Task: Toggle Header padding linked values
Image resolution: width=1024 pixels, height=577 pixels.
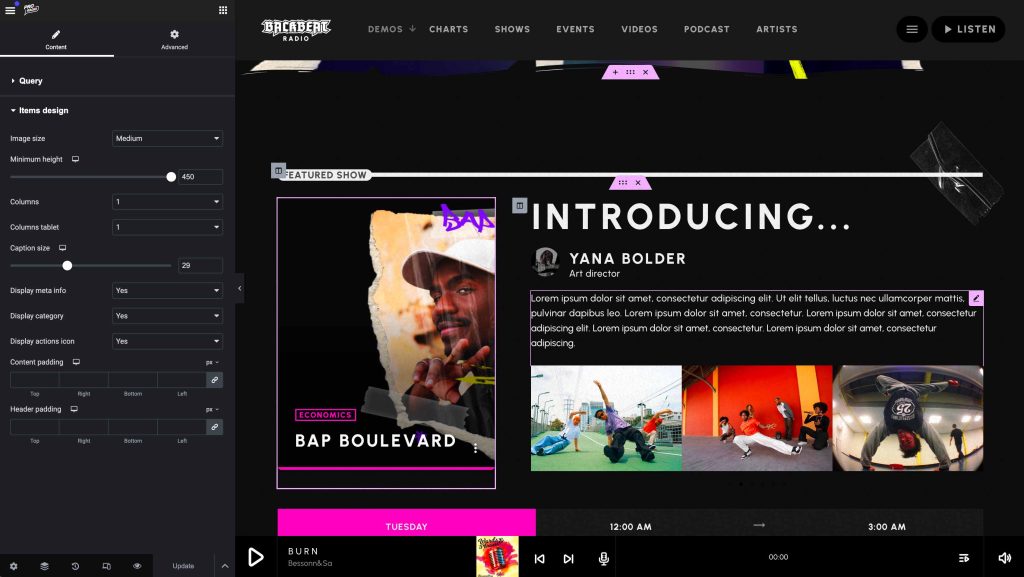Action: coord(214,427)
